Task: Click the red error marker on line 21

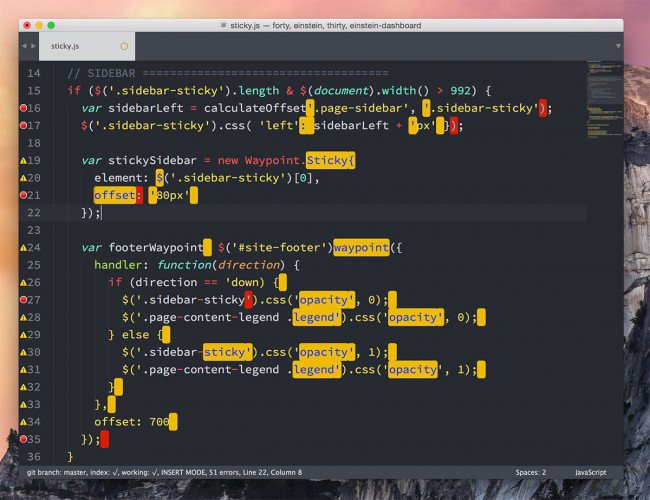Action: pos(23,195)
